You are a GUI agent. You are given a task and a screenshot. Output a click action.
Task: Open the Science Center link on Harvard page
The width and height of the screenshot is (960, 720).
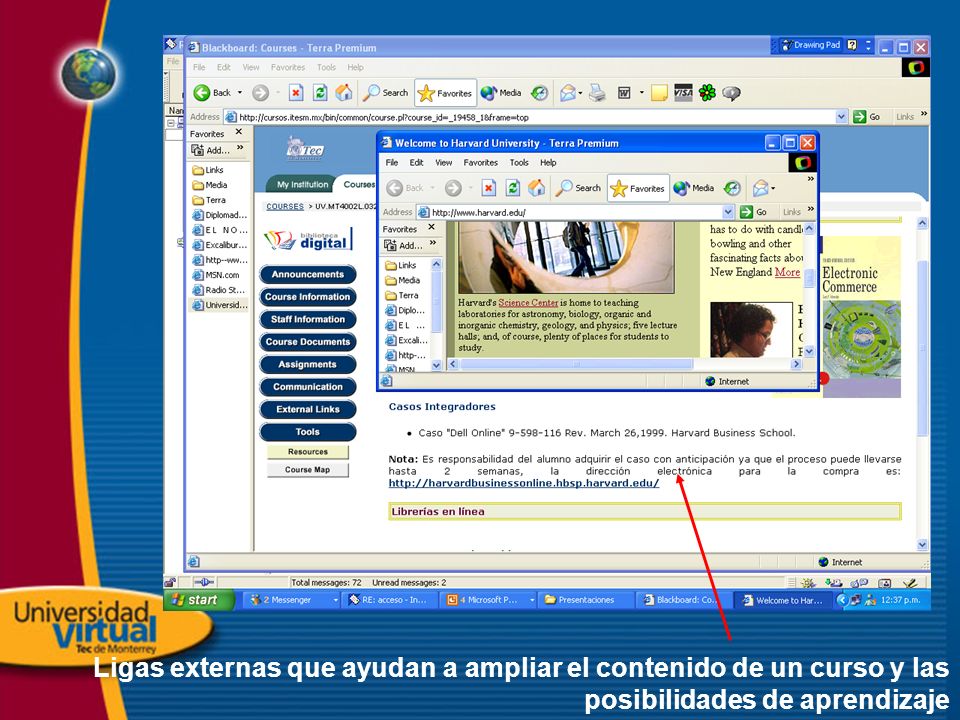click(528, 302)
